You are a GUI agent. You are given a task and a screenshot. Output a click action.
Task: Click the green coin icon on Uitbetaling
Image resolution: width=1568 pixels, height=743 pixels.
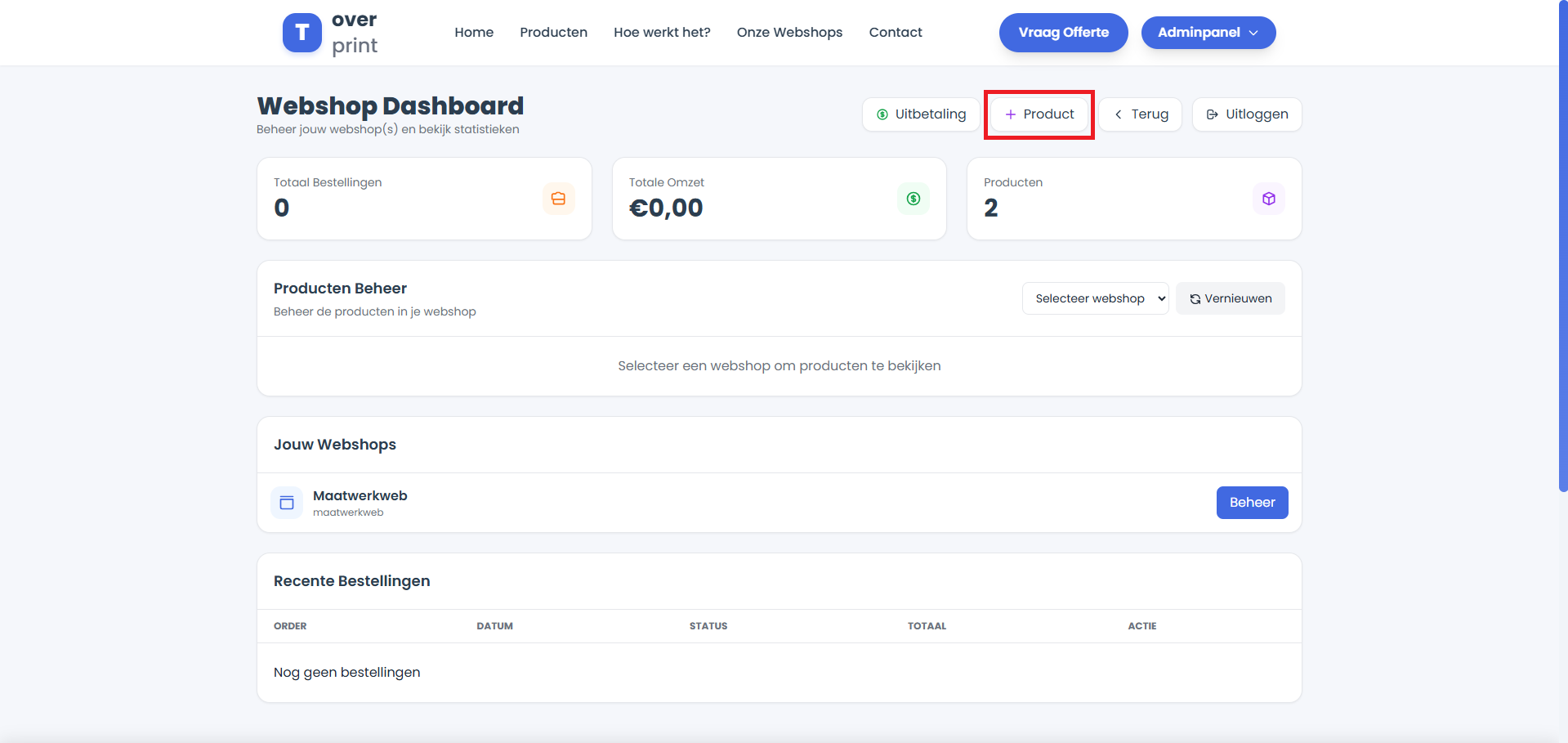[882, 114]
